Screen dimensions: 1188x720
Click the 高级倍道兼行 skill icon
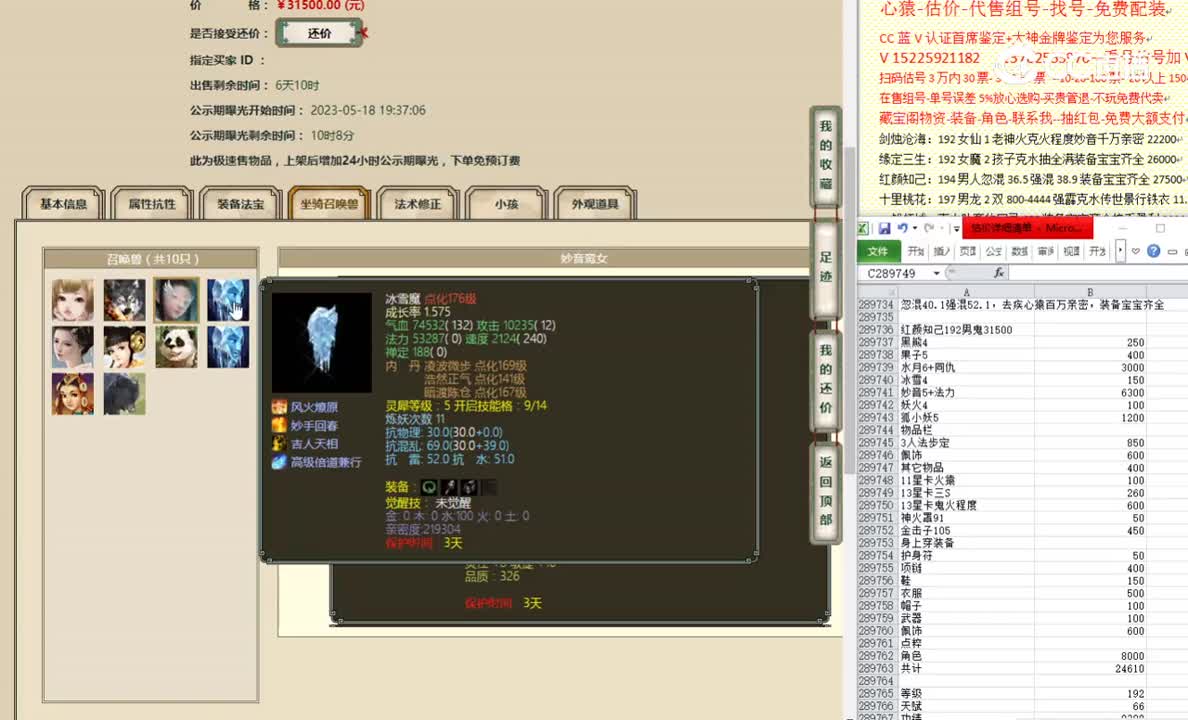[279, 462]
